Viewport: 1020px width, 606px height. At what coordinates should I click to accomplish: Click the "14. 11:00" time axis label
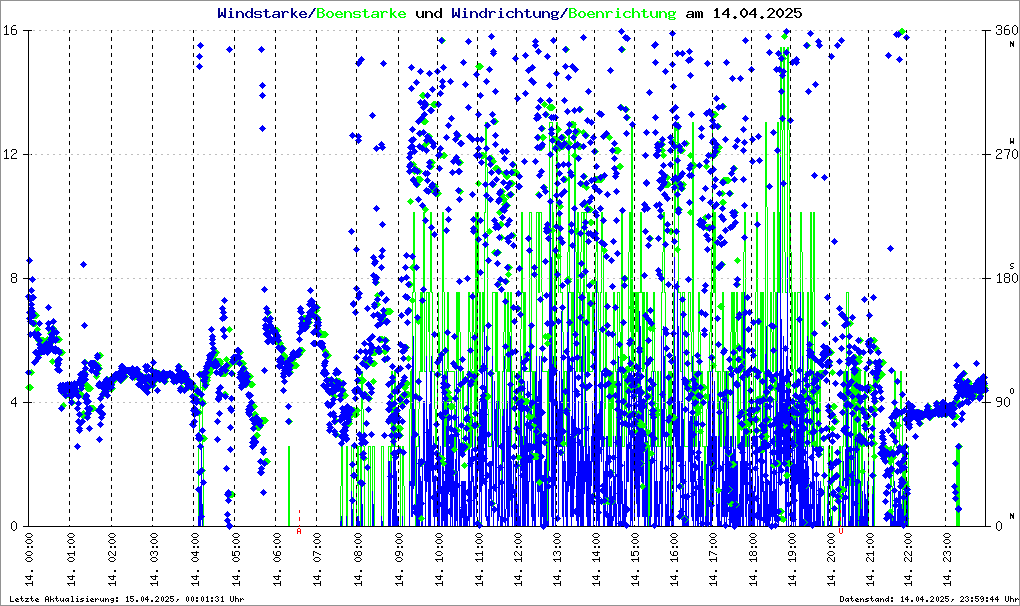(x=478, y=560)
